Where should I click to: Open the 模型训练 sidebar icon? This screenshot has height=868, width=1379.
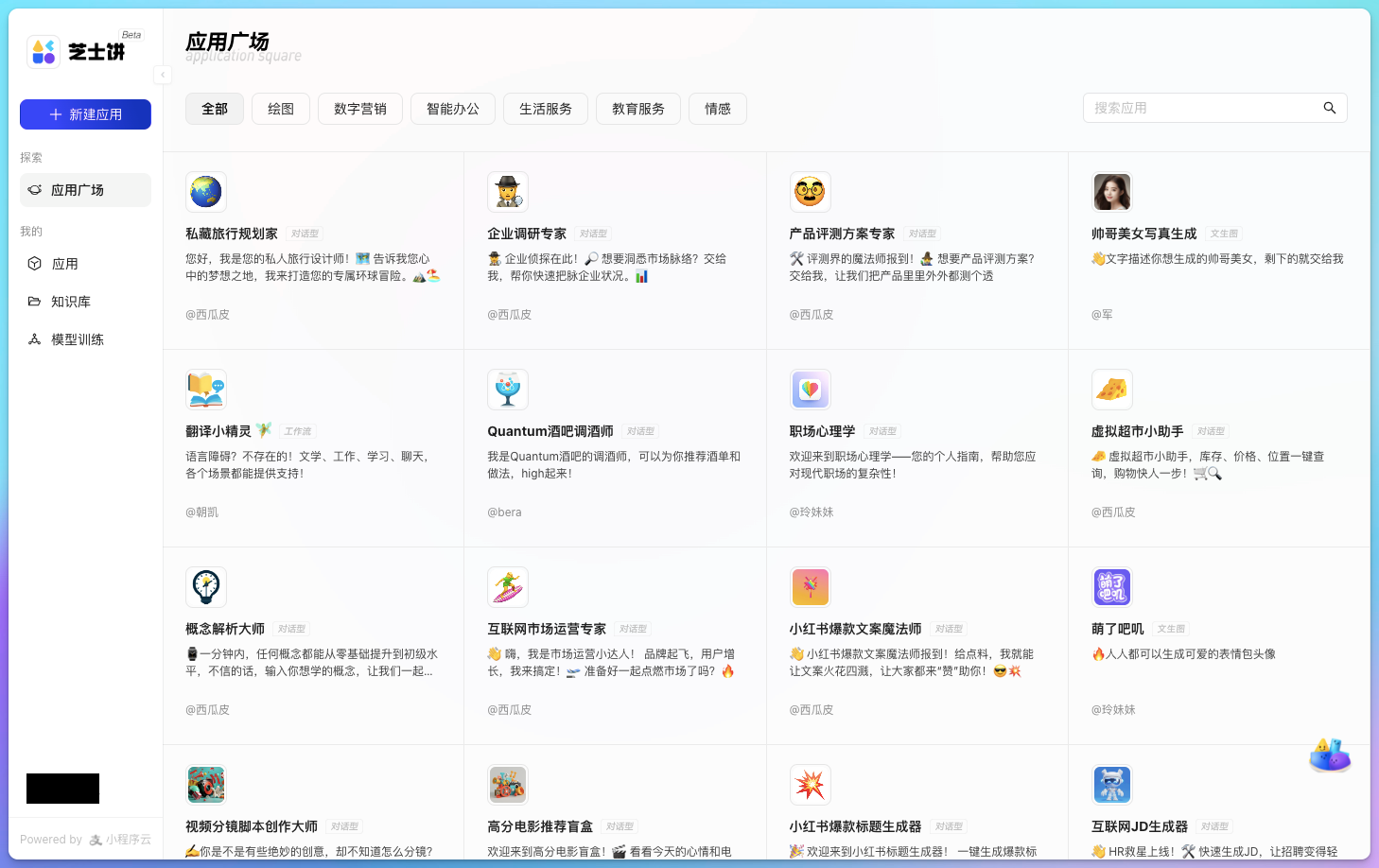coord(34,339)
